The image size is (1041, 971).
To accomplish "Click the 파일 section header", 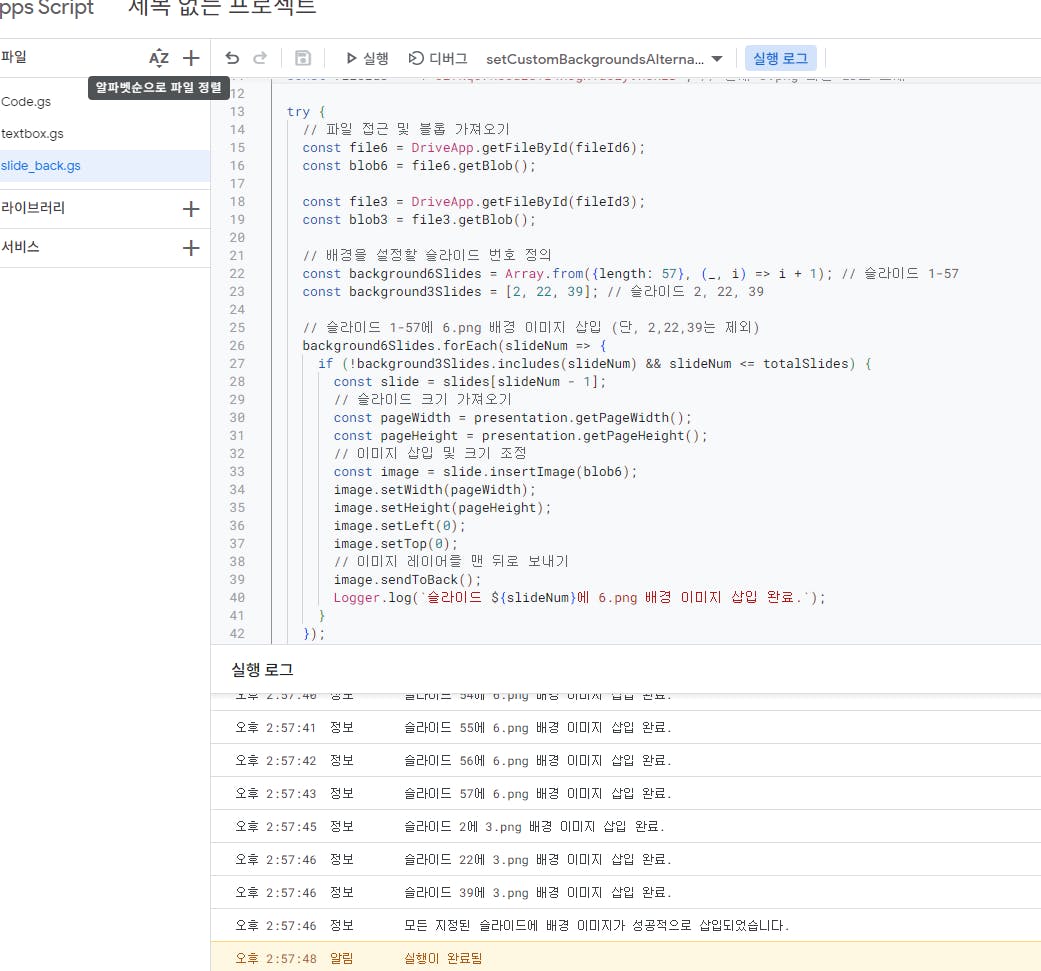I will 14,57.
